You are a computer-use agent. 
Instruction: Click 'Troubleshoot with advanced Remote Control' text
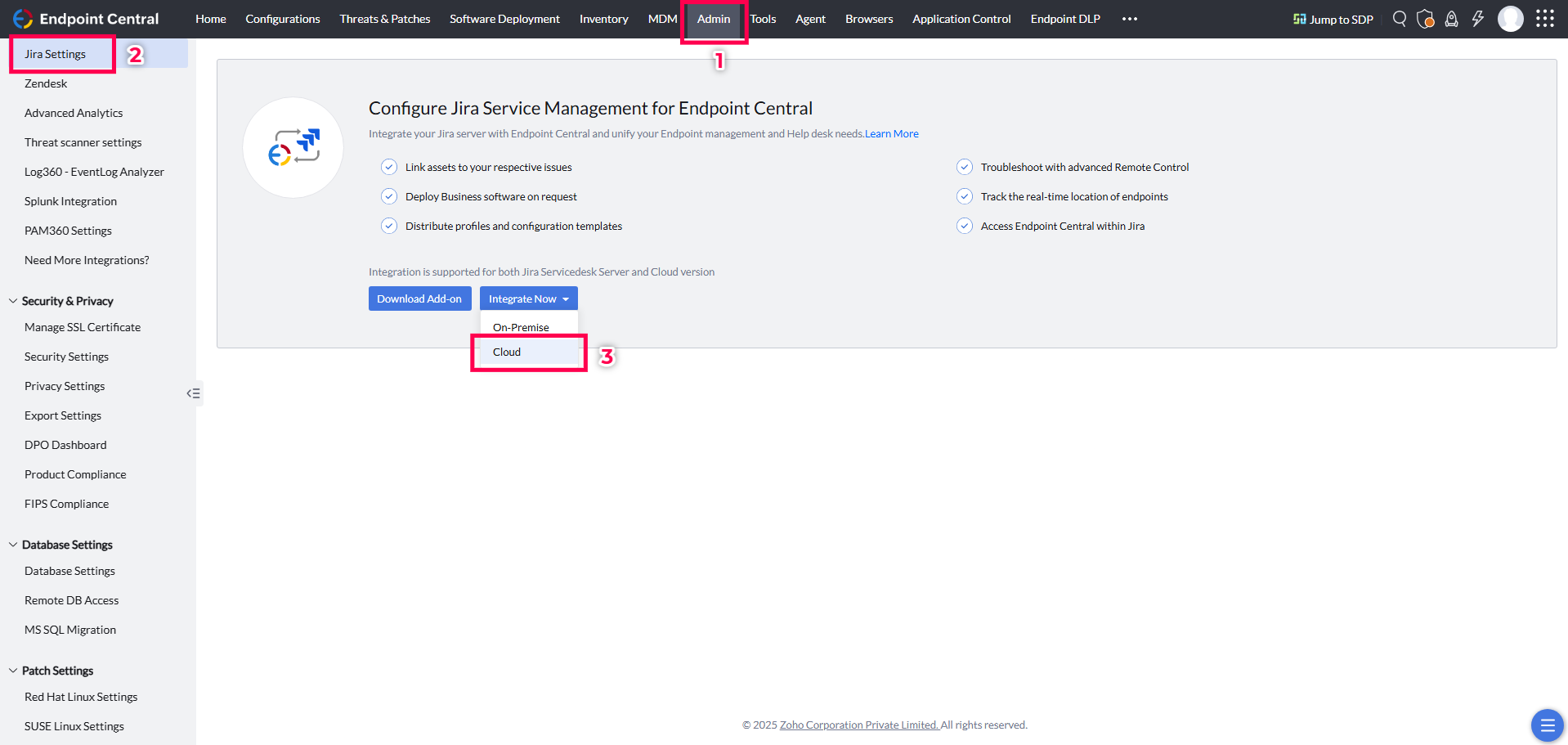click(x=1085, y=168)
